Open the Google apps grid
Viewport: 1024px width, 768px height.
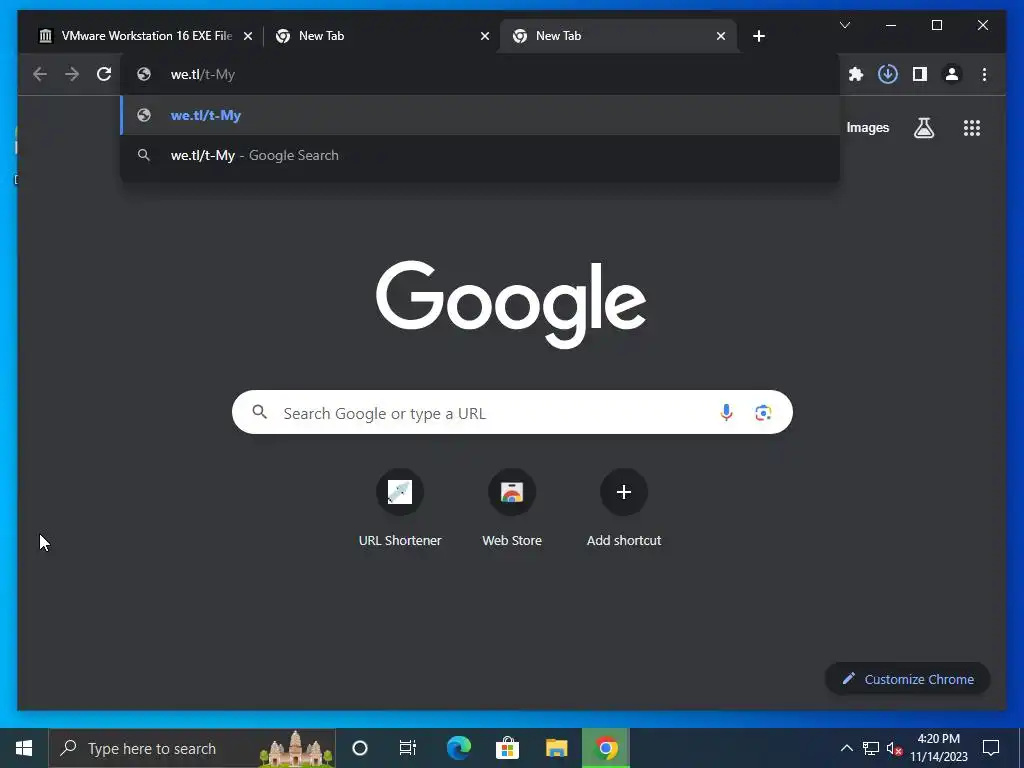[972, 128]
